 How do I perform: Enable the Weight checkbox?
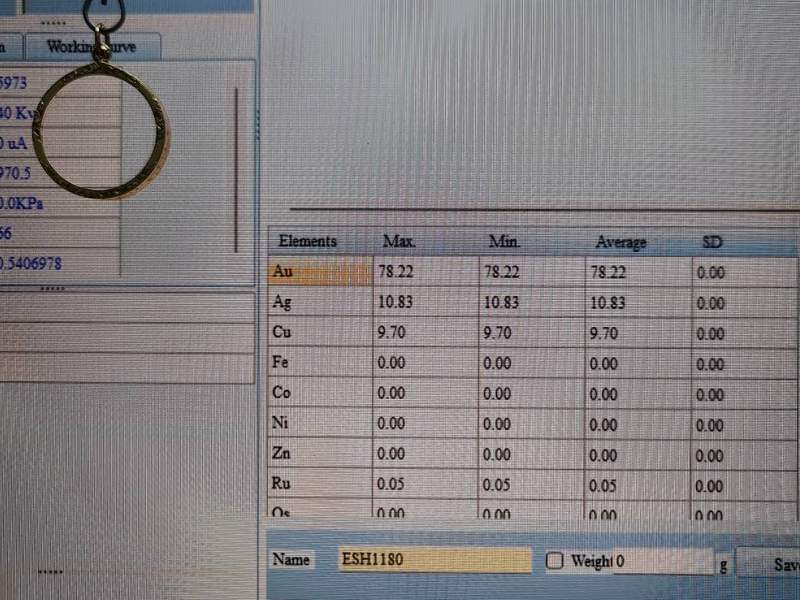pos(555,561)
